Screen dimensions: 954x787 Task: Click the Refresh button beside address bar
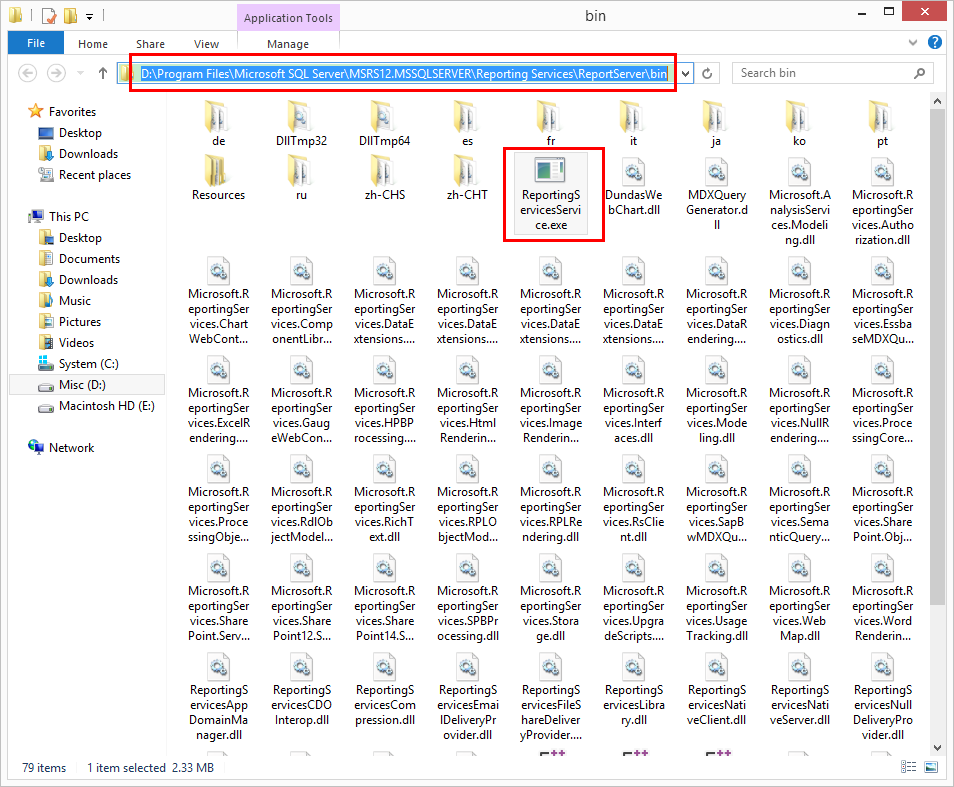(707, 74)
